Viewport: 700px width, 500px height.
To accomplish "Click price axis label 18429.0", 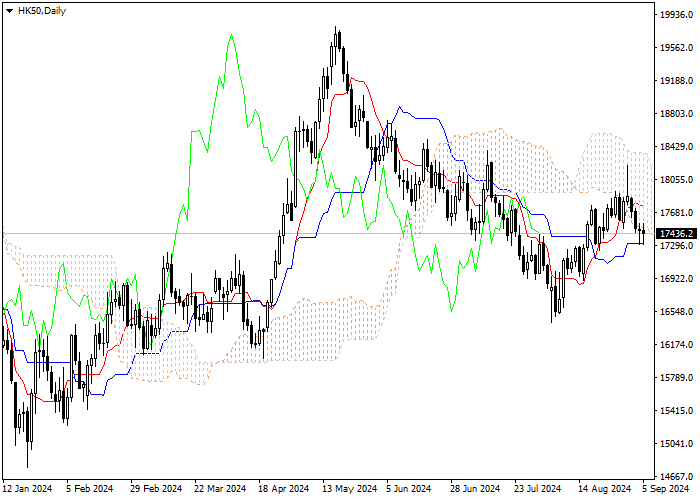I will point(676,147).
